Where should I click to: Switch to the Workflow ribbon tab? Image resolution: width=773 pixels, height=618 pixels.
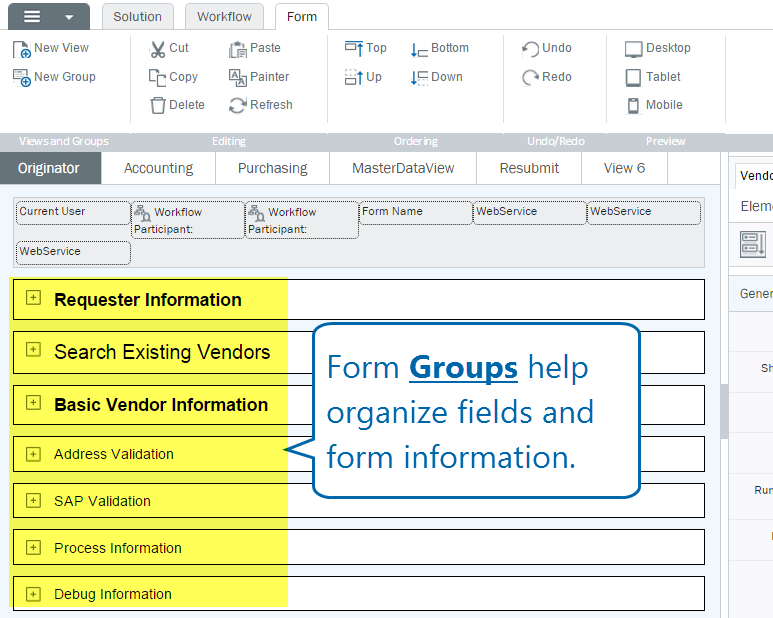coord(224,17)
